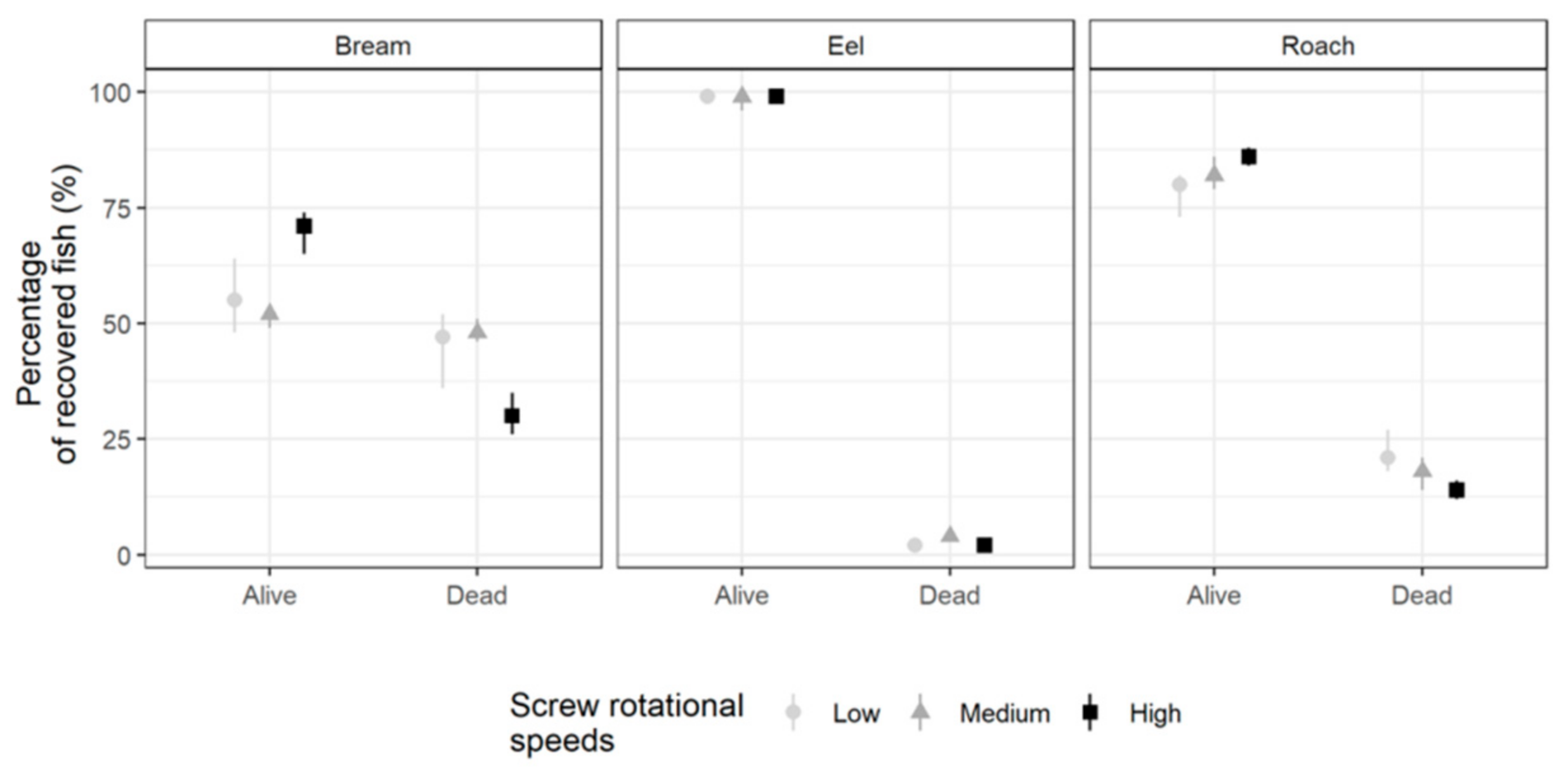Click the black square marker for Bream Dead
Screen dimensions: 1568x773
pos(512,416)
